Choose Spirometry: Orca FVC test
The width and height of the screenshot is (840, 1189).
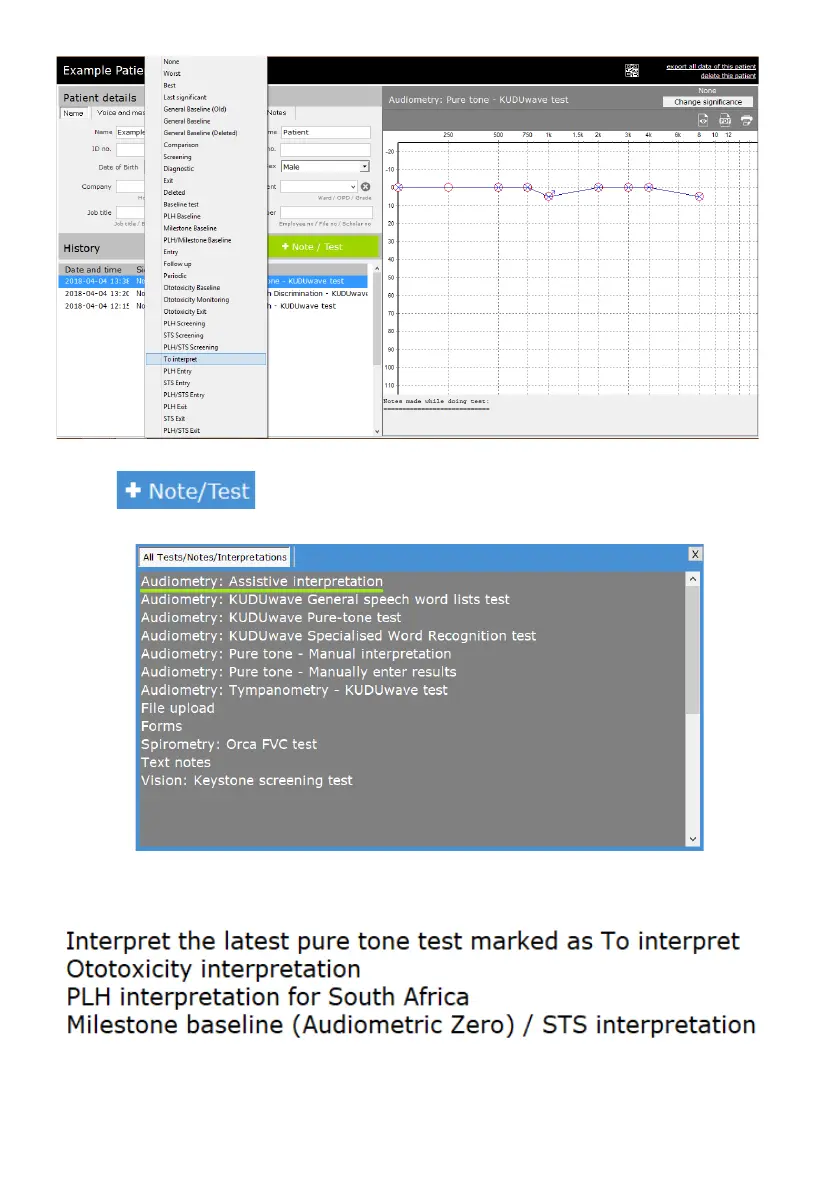tap(229, 745)
